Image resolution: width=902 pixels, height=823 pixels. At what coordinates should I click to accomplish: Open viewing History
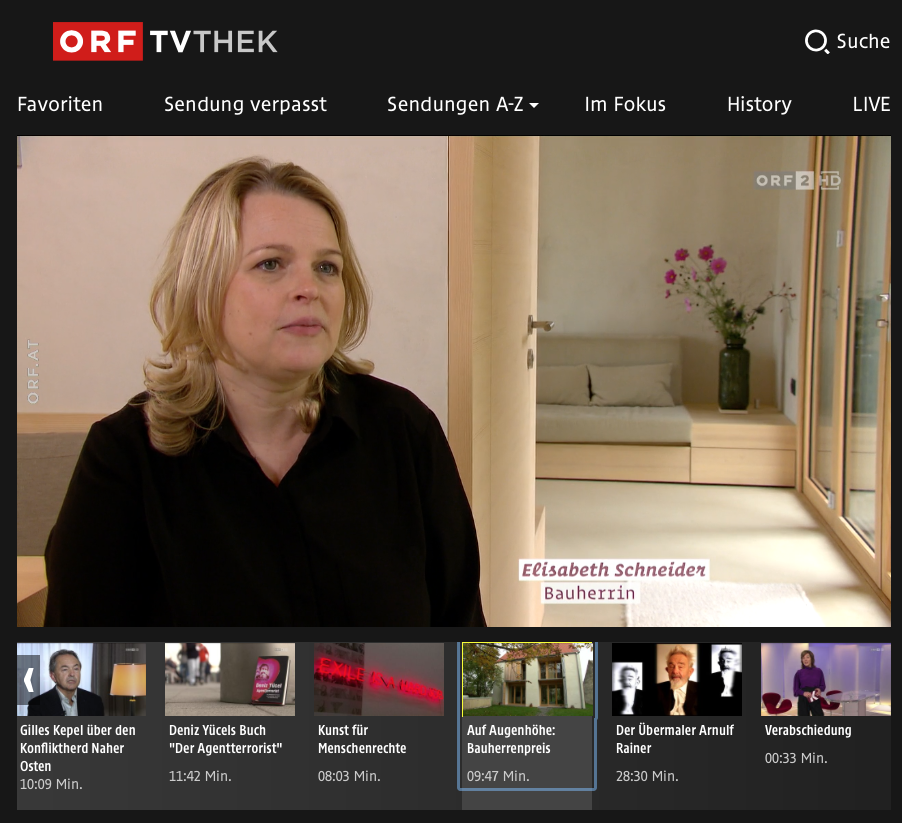pyautogui.click(x=759, y=104)
